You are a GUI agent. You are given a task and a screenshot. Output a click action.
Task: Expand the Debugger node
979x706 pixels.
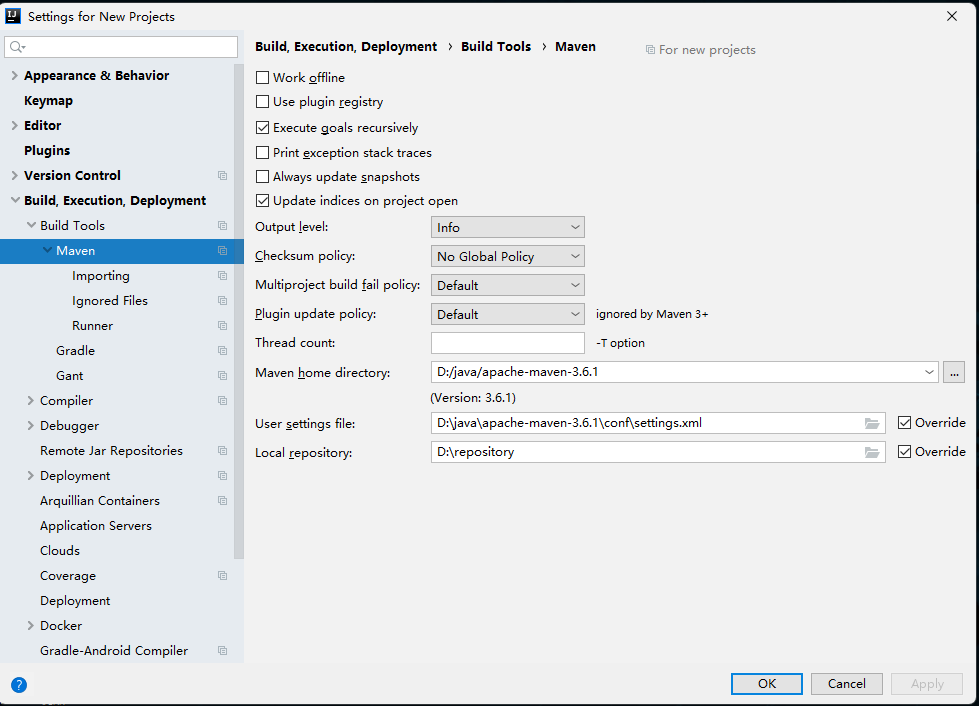click(30, 425)
